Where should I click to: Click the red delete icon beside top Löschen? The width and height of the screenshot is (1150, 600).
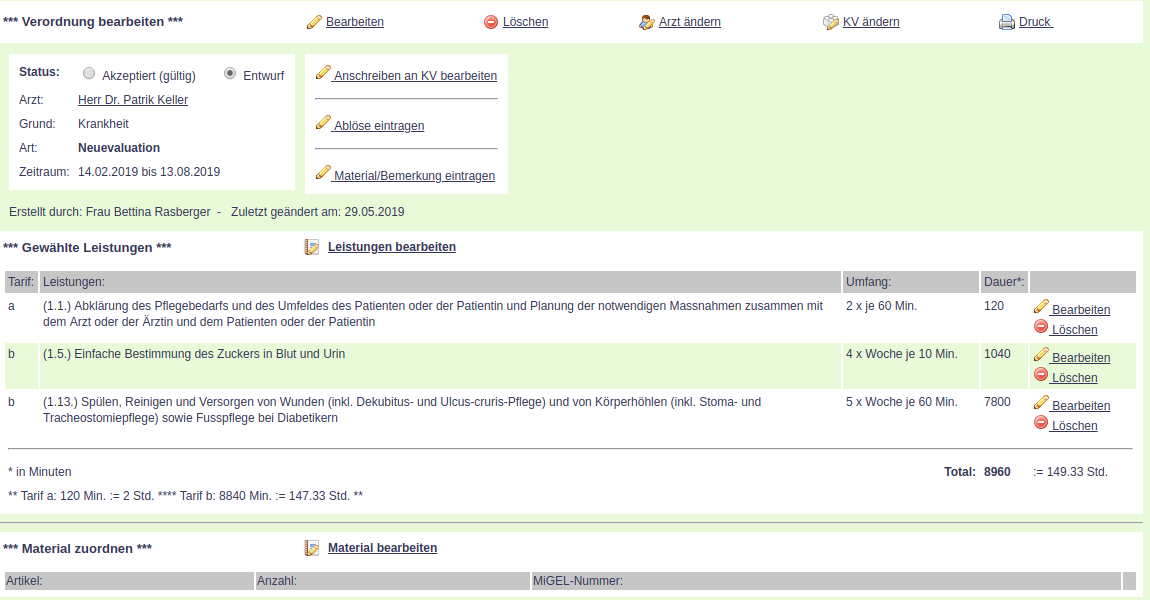click(491, 22)
